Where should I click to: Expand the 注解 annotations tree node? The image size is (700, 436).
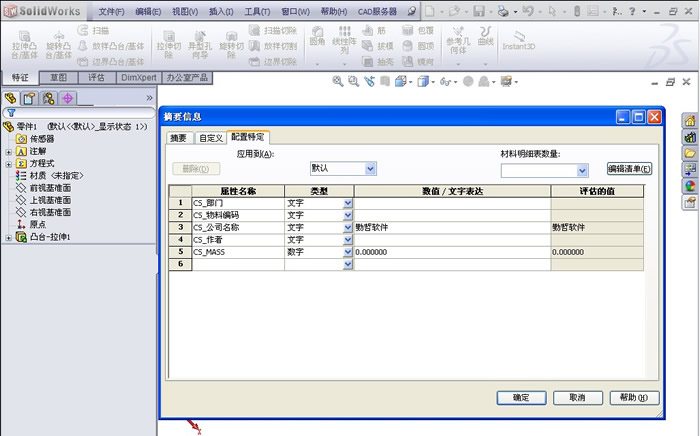click(x=9, y=151)
